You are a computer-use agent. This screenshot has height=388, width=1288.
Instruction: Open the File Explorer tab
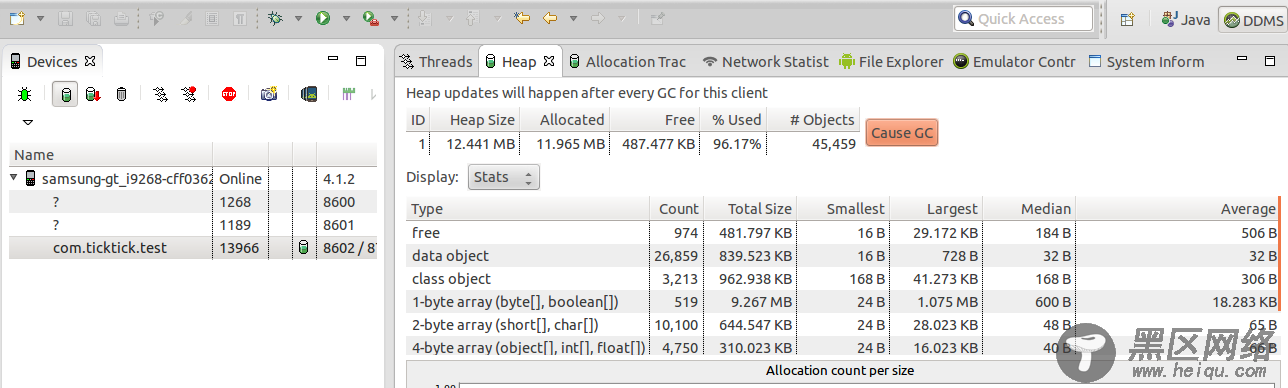click(x=891, y=61)
